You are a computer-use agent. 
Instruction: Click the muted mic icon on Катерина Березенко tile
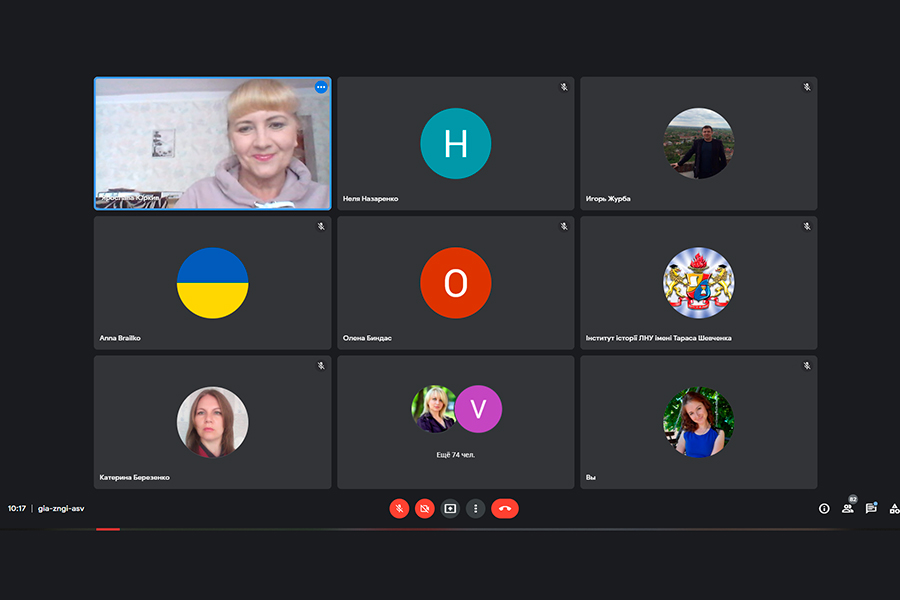click(x=321, y=366)
